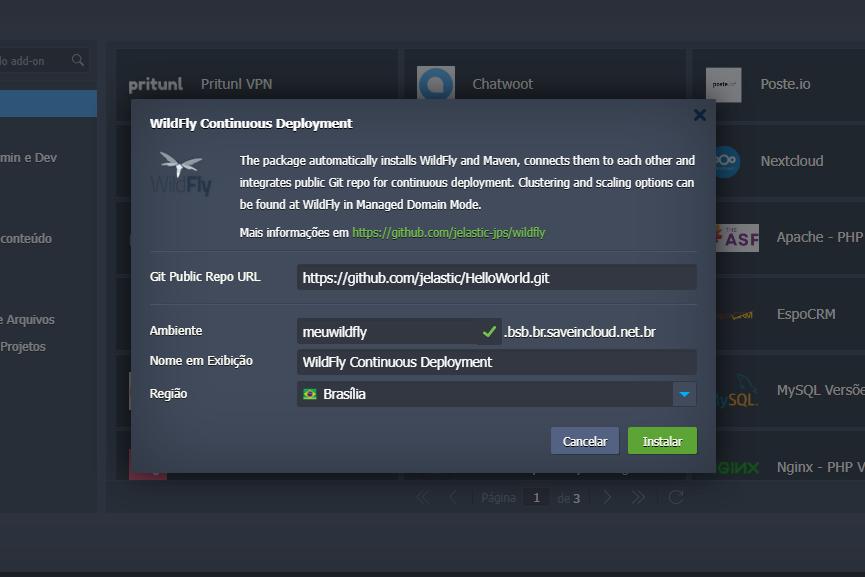Screen dimensions: 865x577
Task: Select the Brasília region combo box
Action: point(485,394)
